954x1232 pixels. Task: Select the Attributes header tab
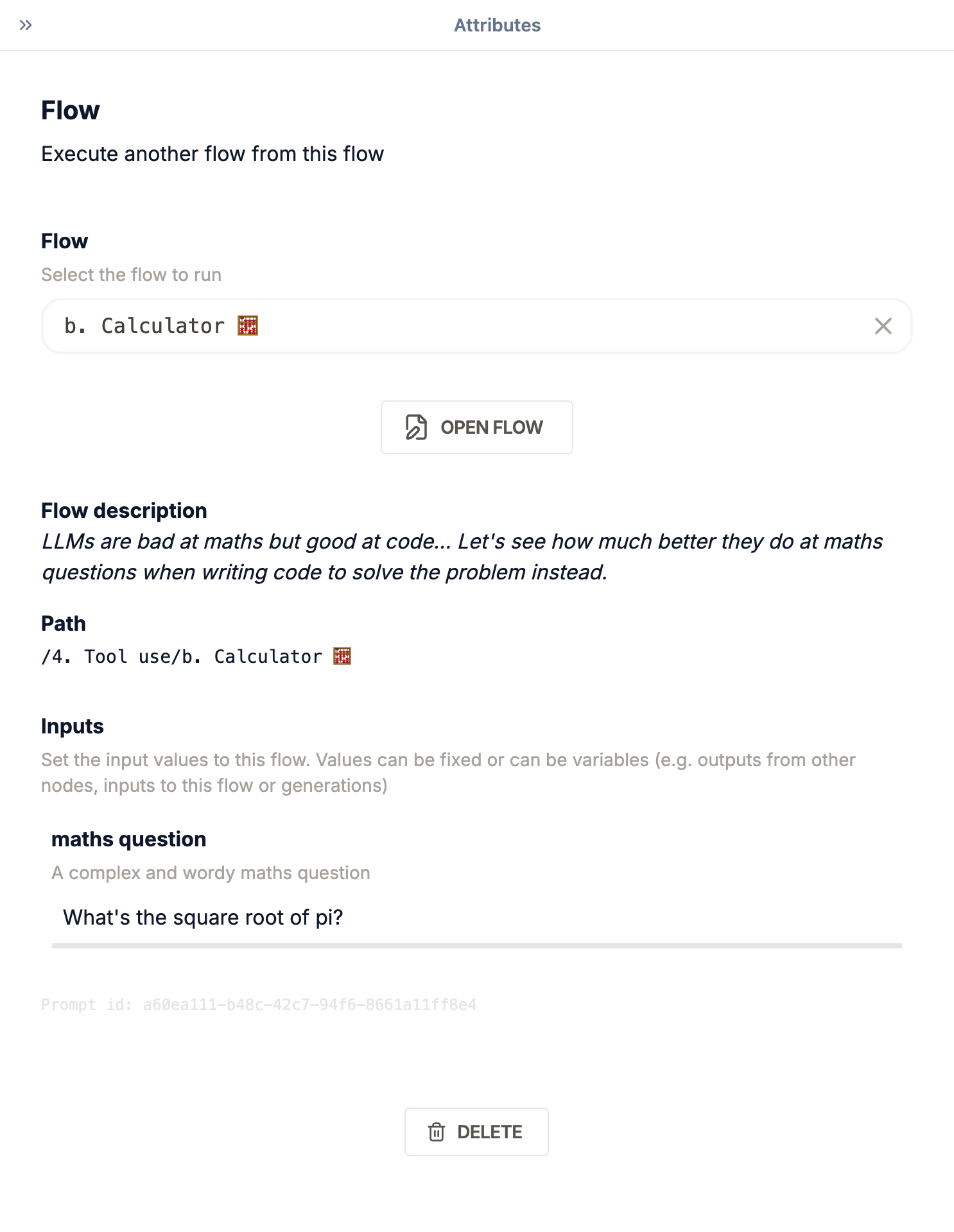pyautogui.click(x=497, y=26)
